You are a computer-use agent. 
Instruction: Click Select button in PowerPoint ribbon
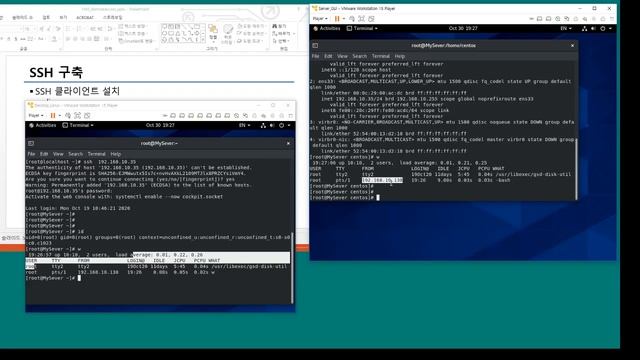281,41
